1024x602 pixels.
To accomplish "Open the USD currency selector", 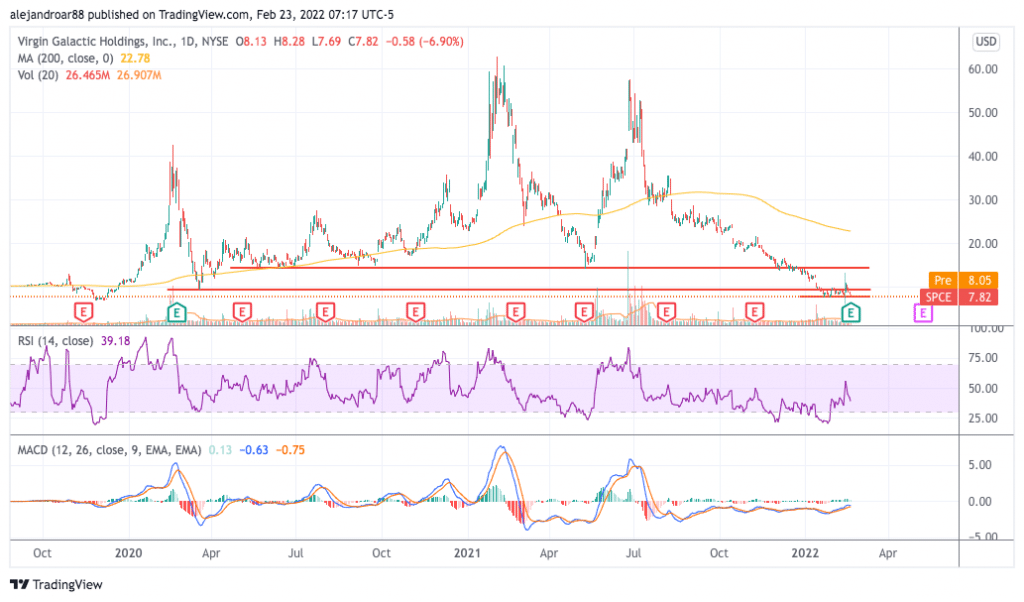I will pyautogui.click(x=985, y=42).
